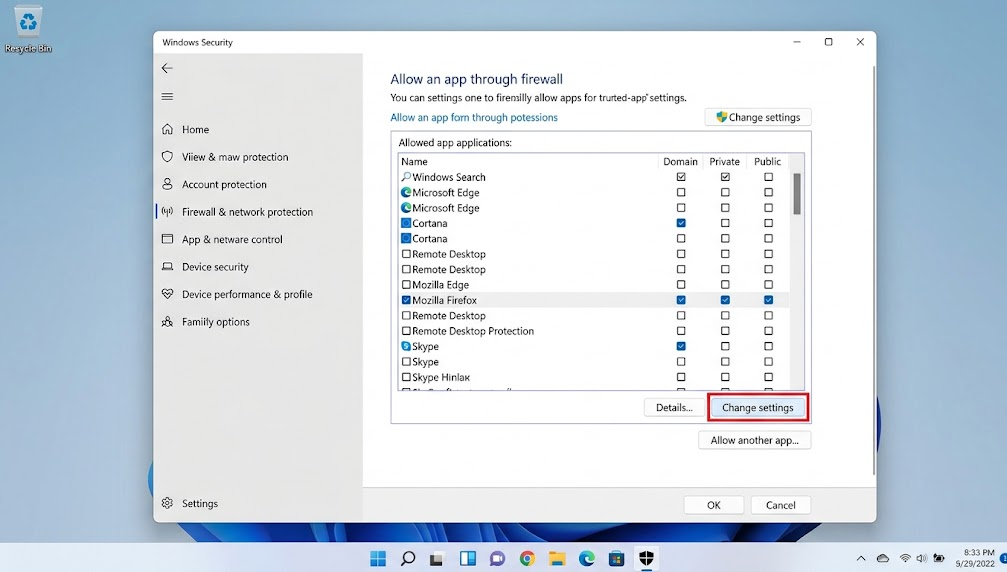The height and width of the screenshot is (572, 1007).
Task: Check Public for Mozilla Edge
Action: 768,284
